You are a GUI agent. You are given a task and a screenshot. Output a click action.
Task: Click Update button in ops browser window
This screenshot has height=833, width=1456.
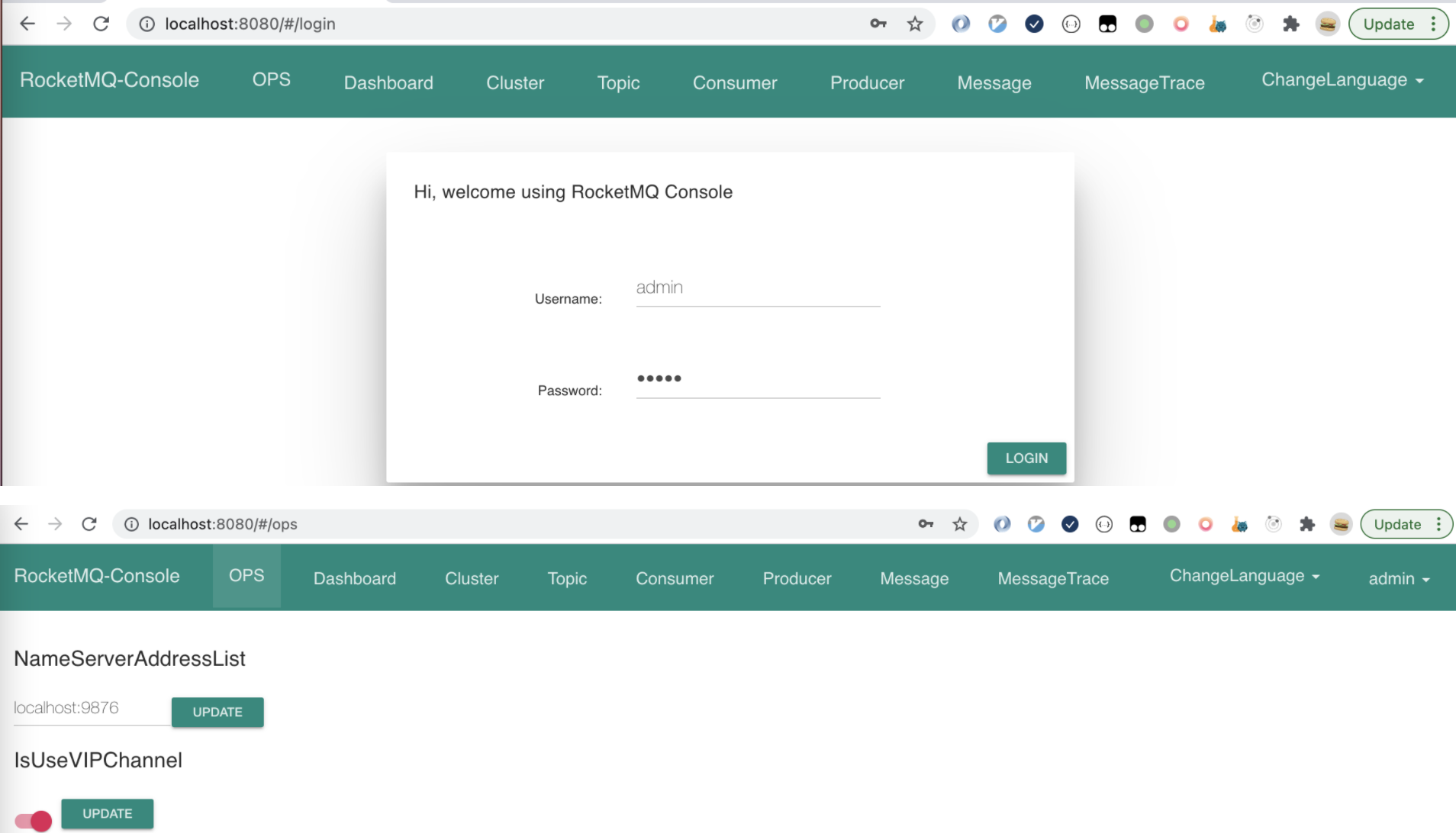1397,524
